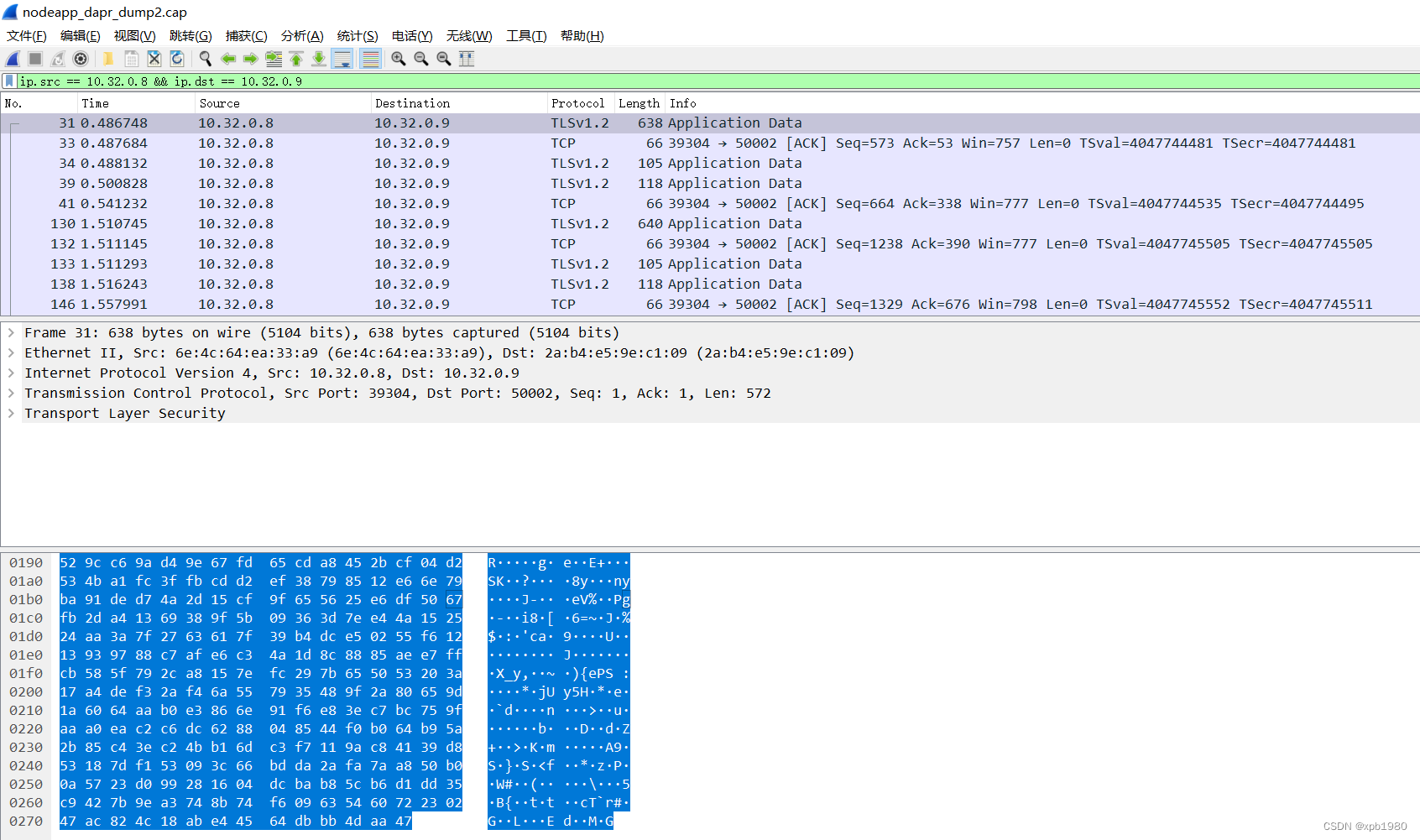
Task: Sort by the Info column header
Action: coord(1042,103)
